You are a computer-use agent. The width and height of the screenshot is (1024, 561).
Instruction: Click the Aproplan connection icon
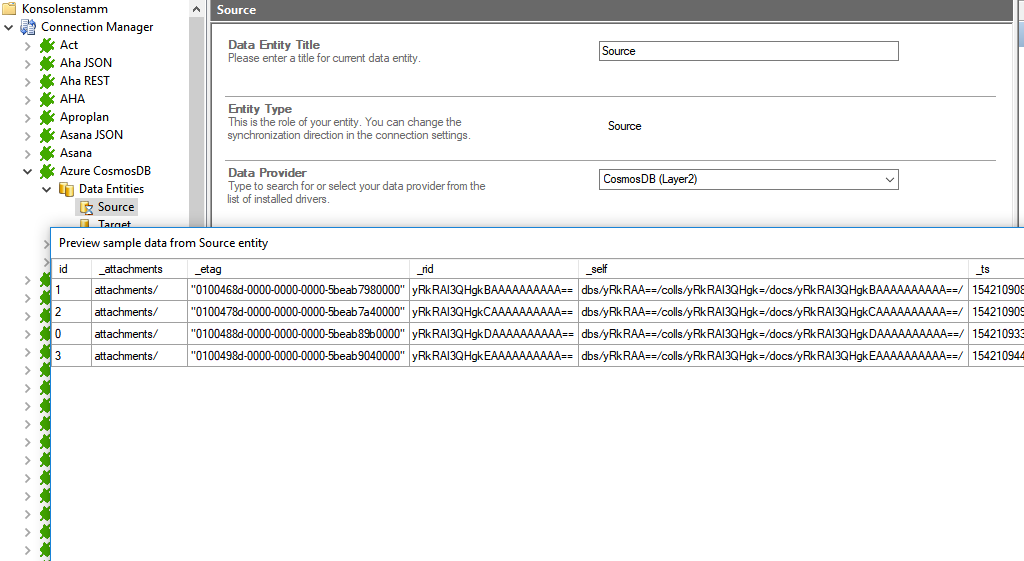47,117
